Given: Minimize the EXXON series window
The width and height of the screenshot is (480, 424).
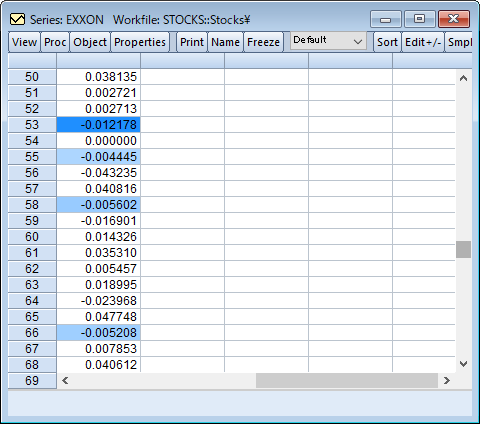Looking at the screenshot, I should (386, 19).
